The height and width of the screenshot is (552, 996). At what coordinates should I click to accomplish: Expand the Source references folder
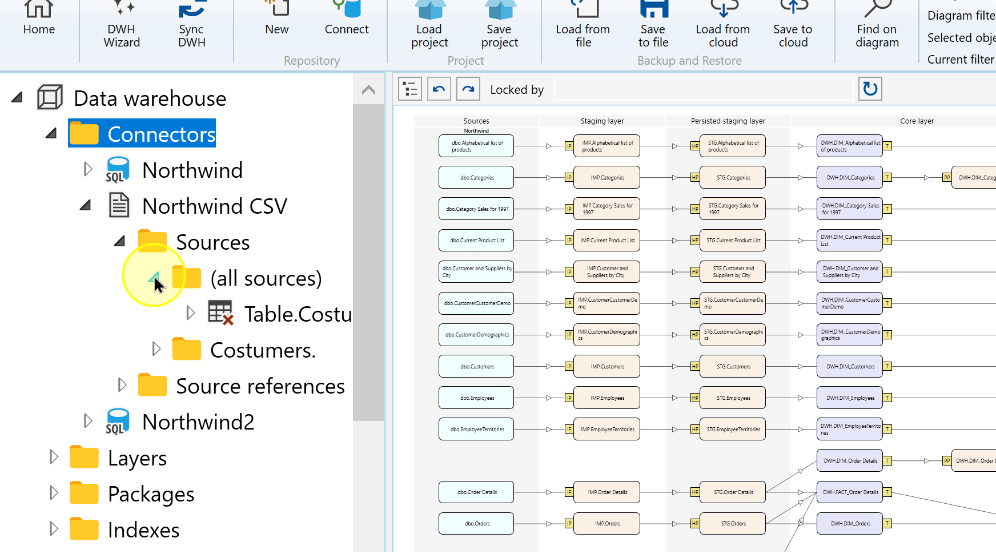pos(122,385)
